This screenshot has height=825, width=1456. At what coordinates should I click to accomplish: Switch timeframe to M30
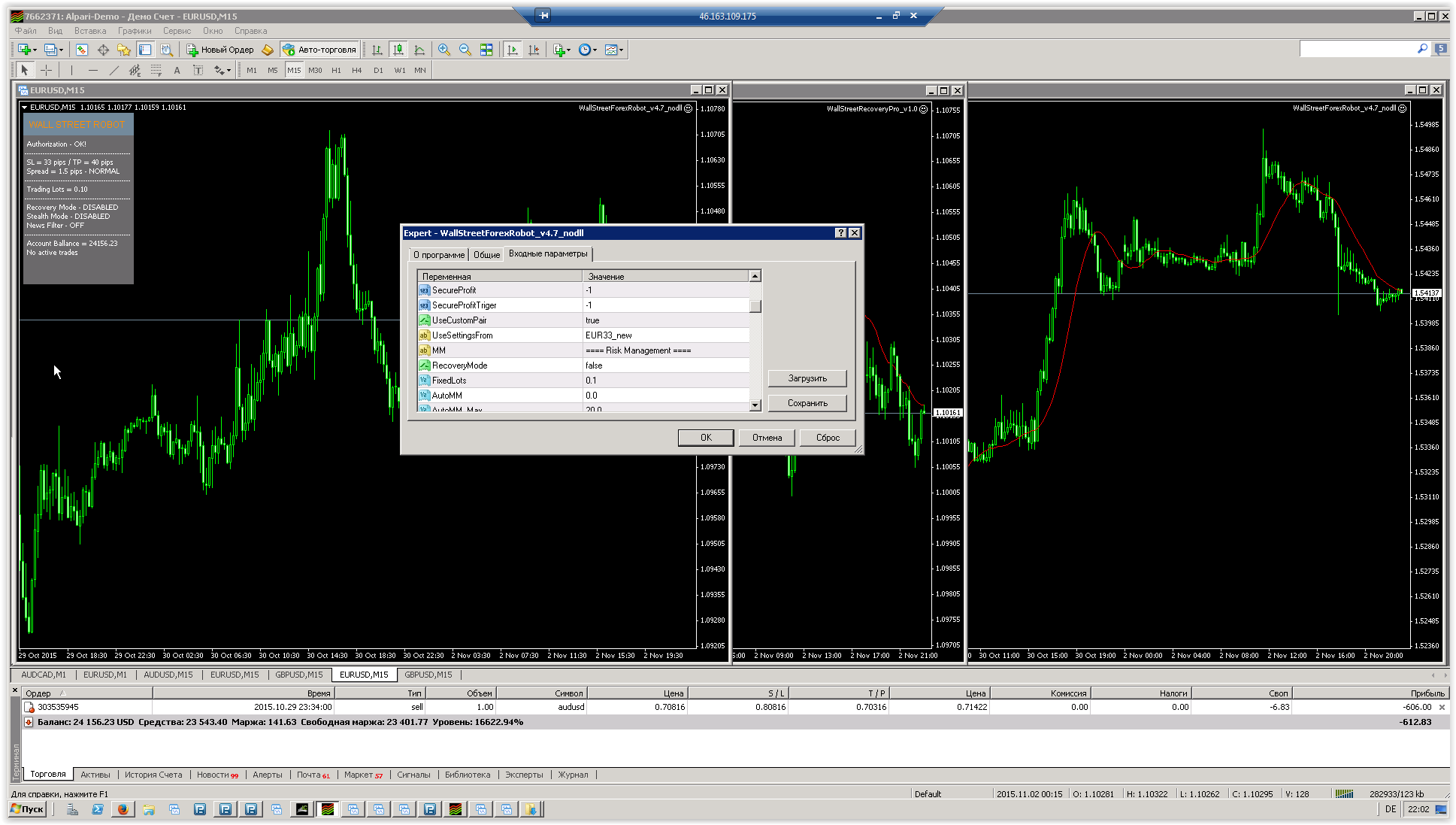click(x=315, y=70)
